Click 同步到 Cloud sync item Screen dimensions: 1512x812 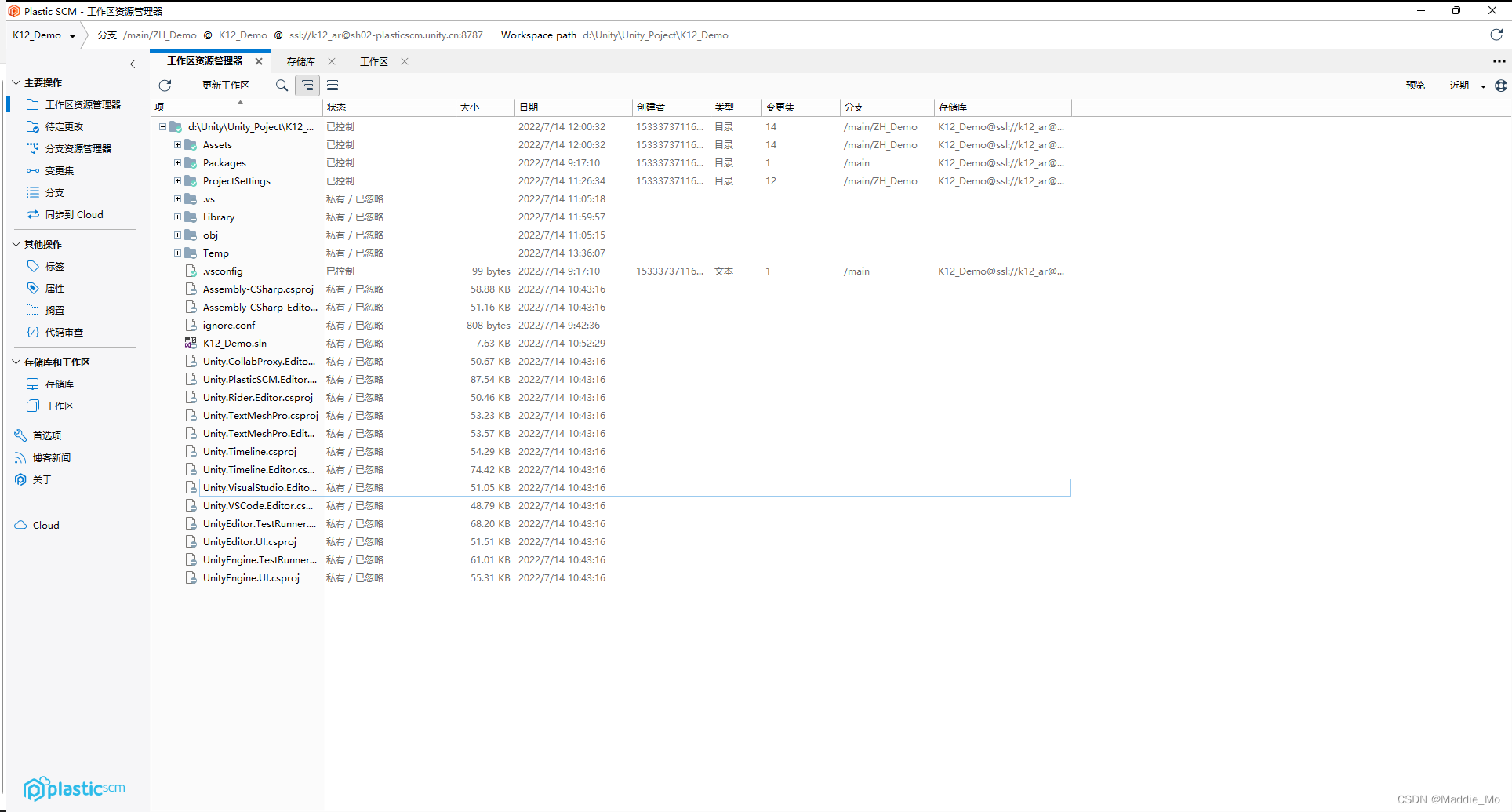64,214
